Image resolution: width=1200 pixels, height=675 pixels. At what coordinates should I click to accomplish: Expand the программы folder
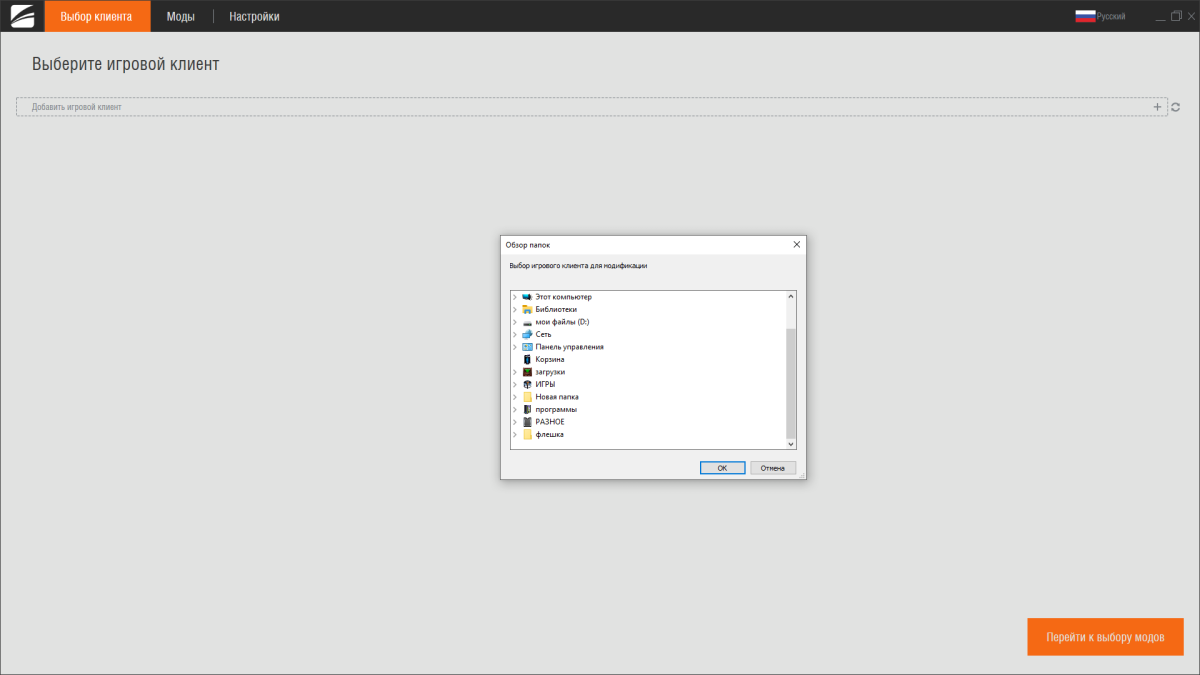click(515, 409)
